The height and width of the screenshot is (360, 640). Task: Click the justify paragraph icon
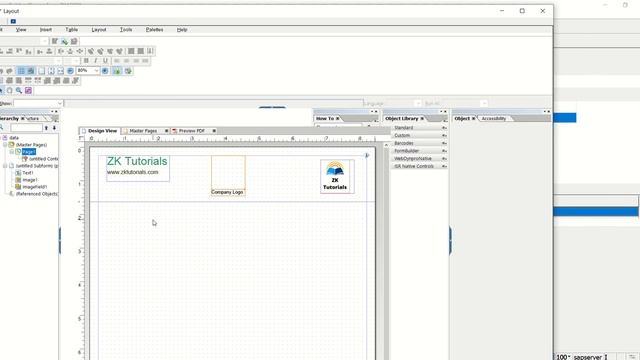145,61
